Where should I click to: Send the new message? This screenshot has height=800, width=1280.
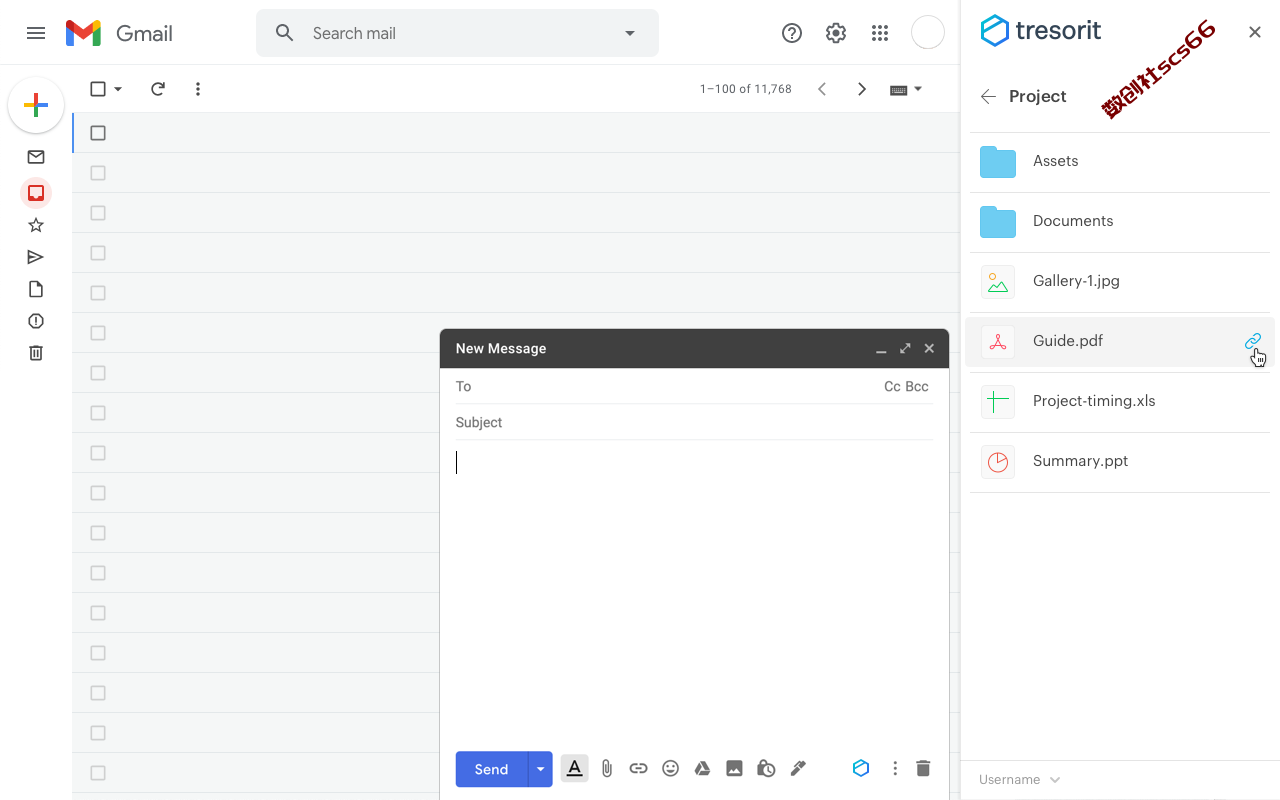click(x=491, y=769)
